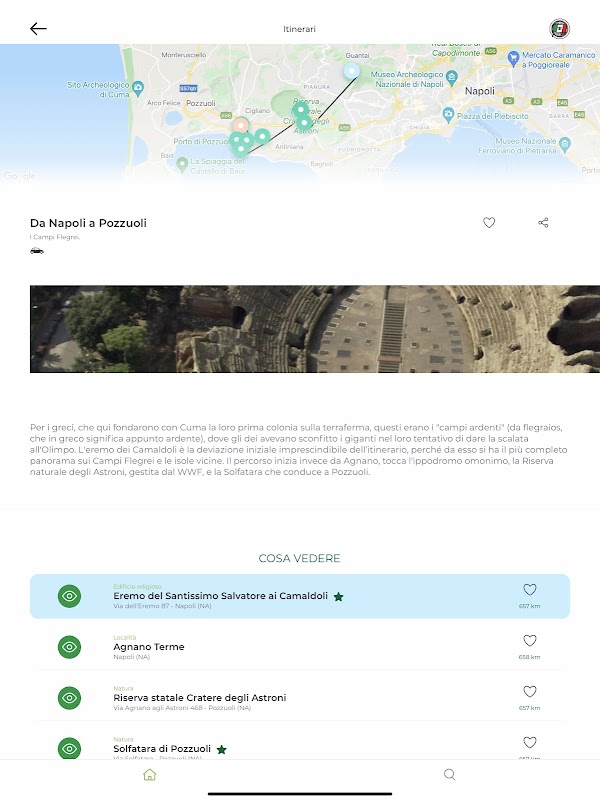Add Agnano Terme to favorites

530,641
